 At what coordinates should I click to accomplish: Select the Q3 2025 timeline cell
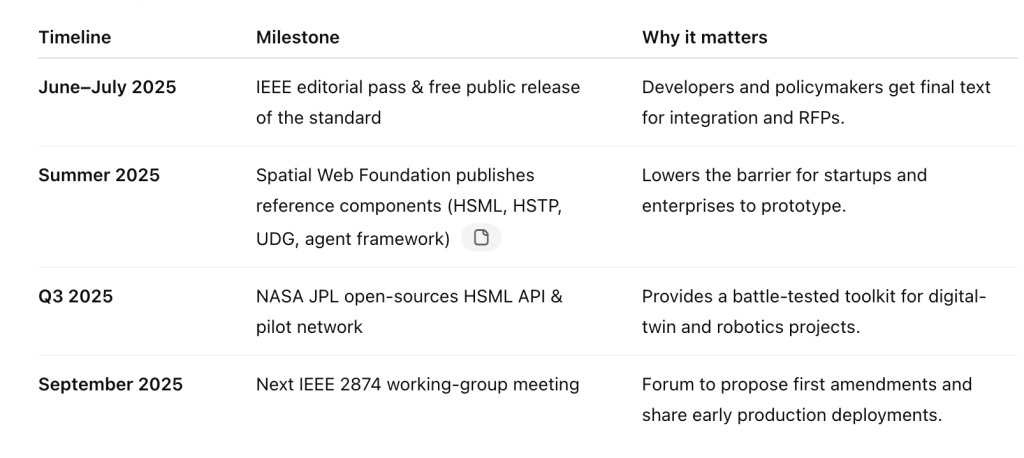click(x=76, y=297)
